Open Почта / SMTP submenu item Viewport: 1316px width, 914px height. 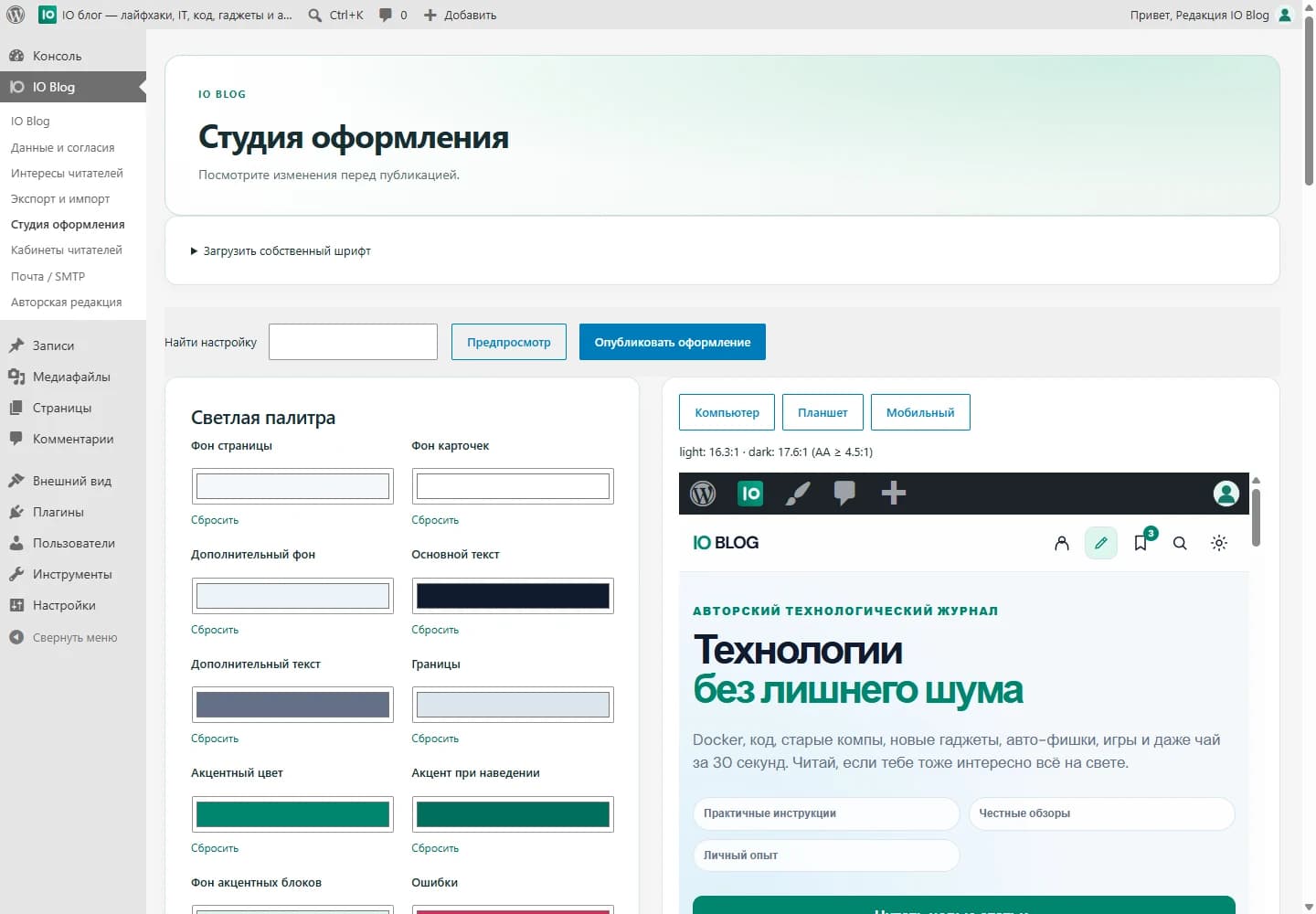(x=48, y=276)
